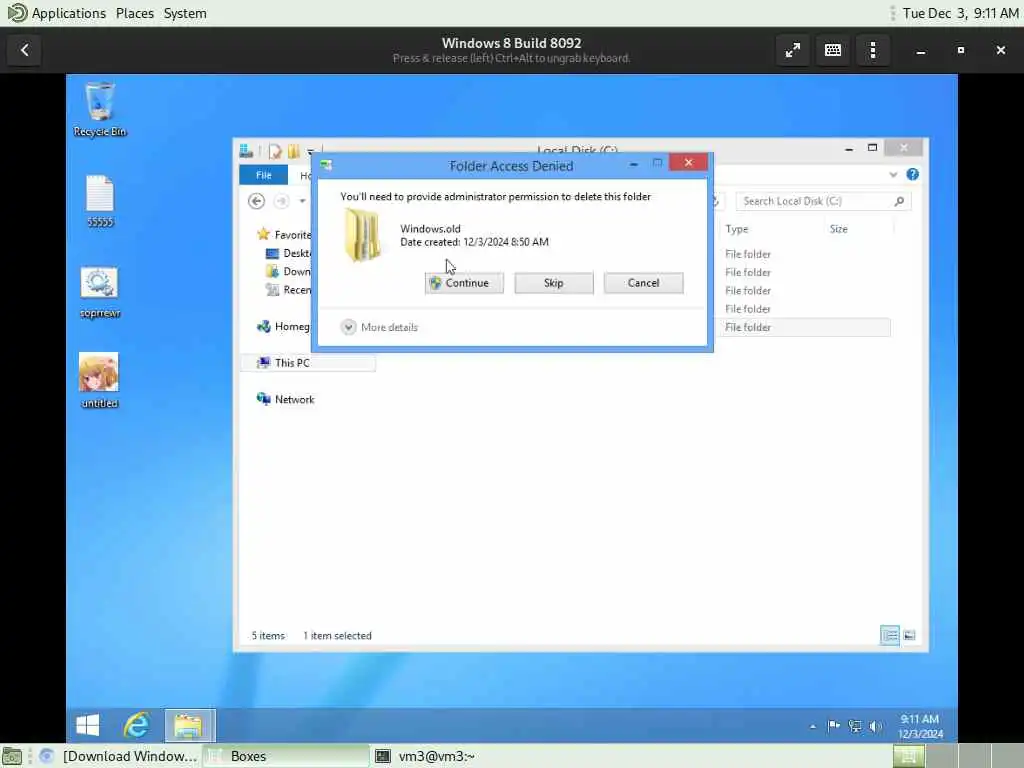Click New folder icon in quick access toolbar
Screen dimensions: 1024x768
pos(294,152)
